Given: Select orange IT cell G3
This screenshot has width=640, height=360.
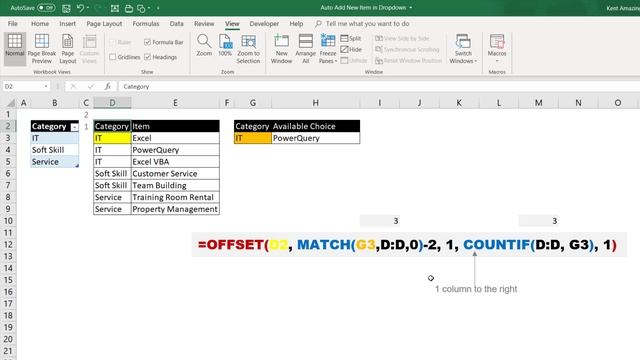Looking at the screenshot, I should tap(253, 138).
